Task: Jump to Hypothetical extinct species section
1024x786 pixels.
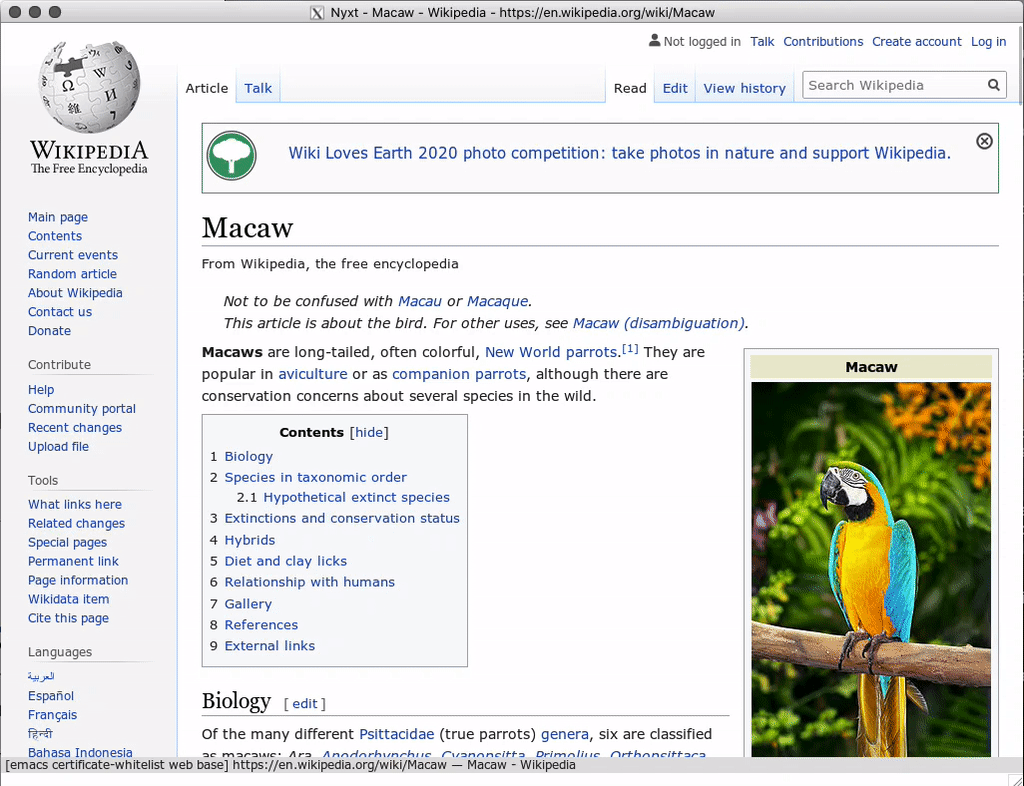Action: point(357,497)
